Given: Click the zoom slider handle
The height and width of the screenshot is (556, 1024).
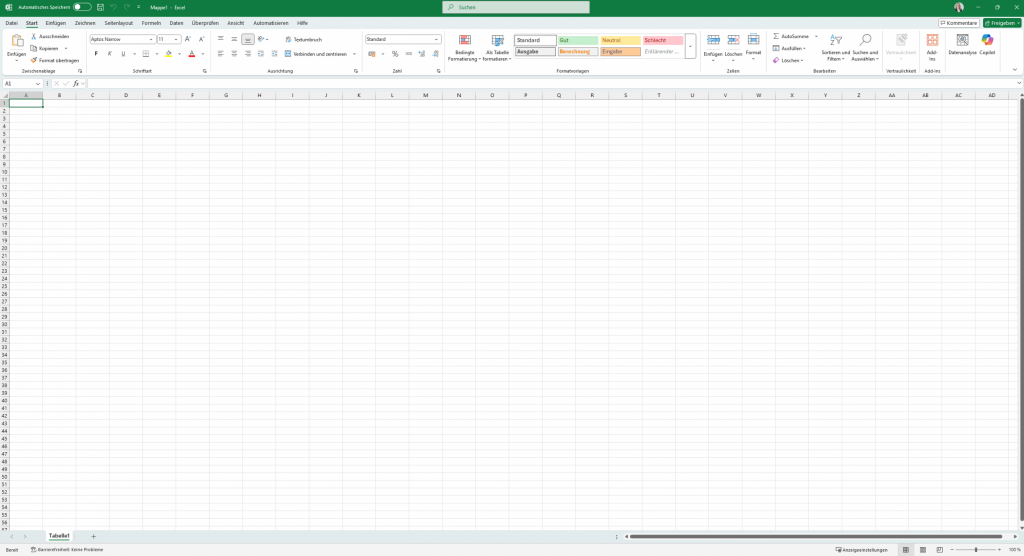Looking at the screenshot, I should (x=976, y=550).
